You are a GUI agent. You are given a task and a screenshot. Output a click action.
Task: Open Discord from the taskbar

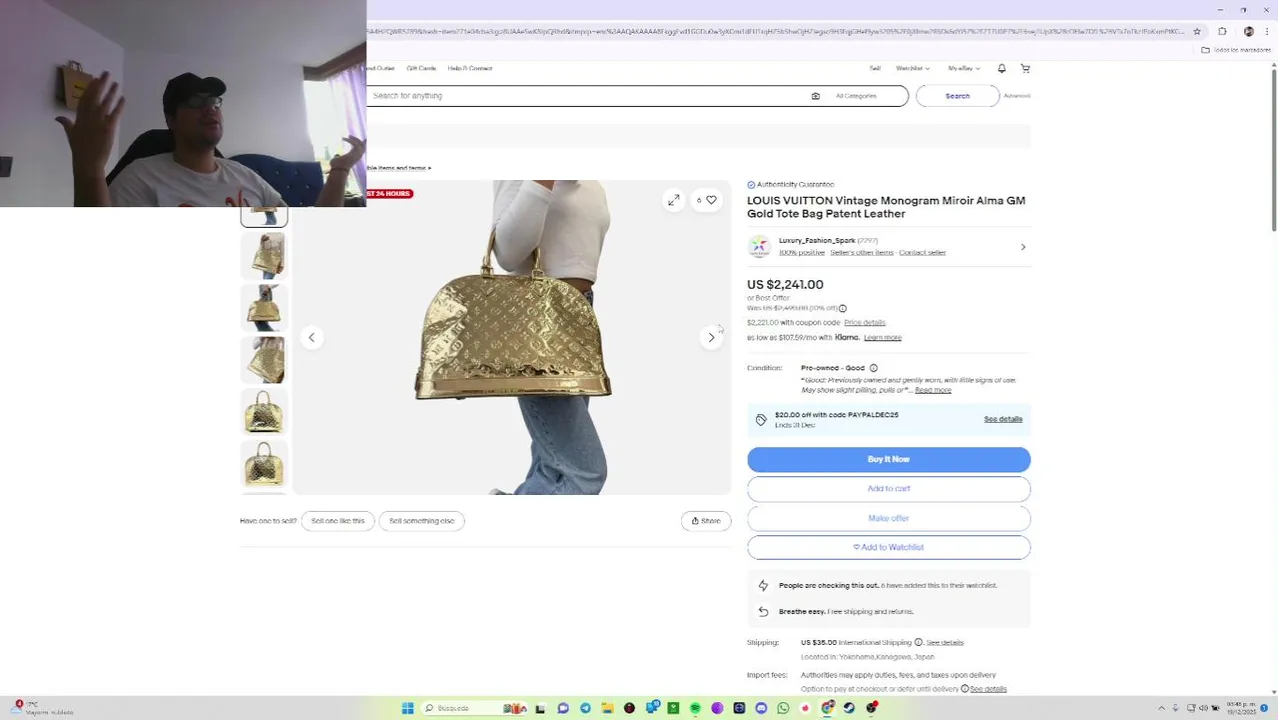click(x=761, y=708)
